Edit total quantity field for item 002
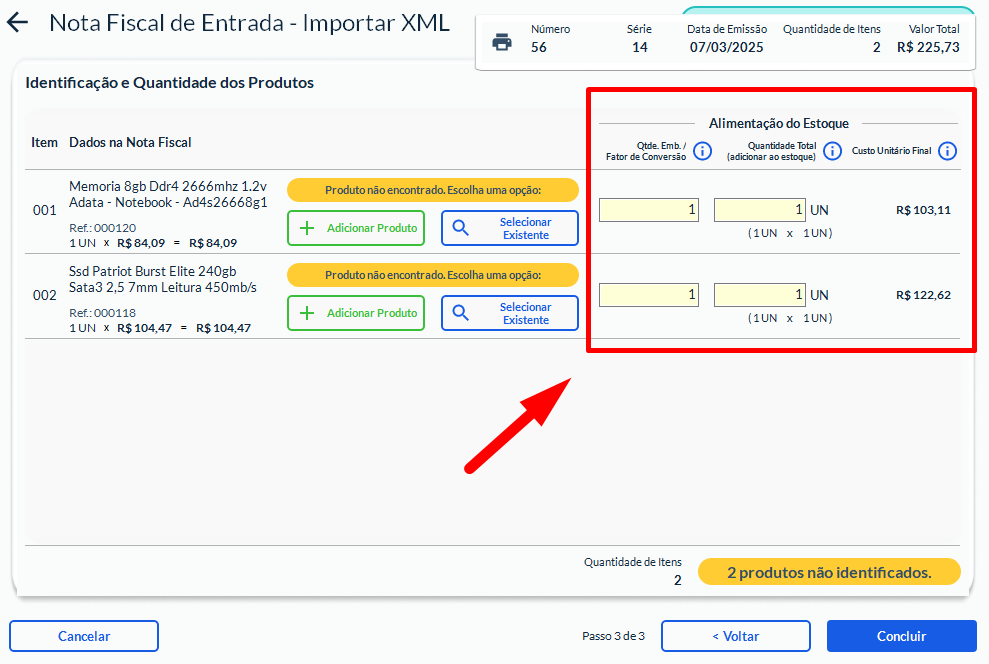The image size is (989, 664). pyautogui.click(x=759, y=295)
